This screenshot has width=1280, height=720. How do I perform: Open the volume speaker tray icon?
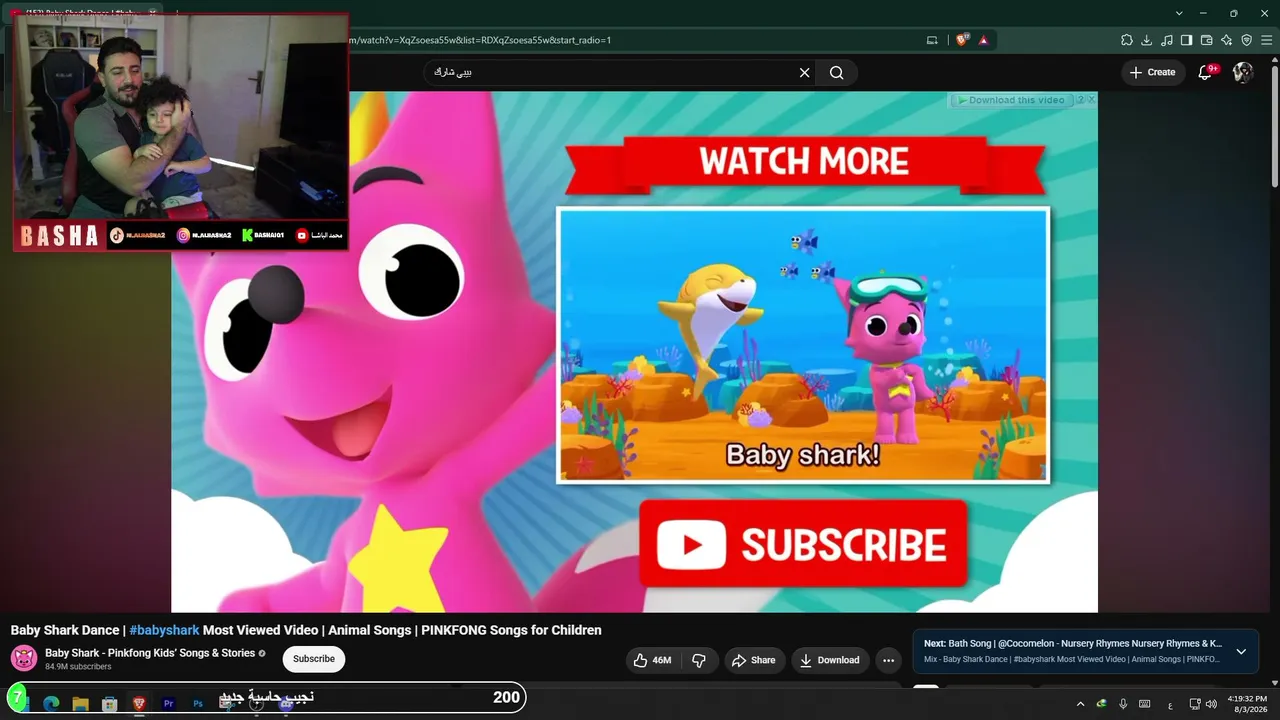point(1211,704)
